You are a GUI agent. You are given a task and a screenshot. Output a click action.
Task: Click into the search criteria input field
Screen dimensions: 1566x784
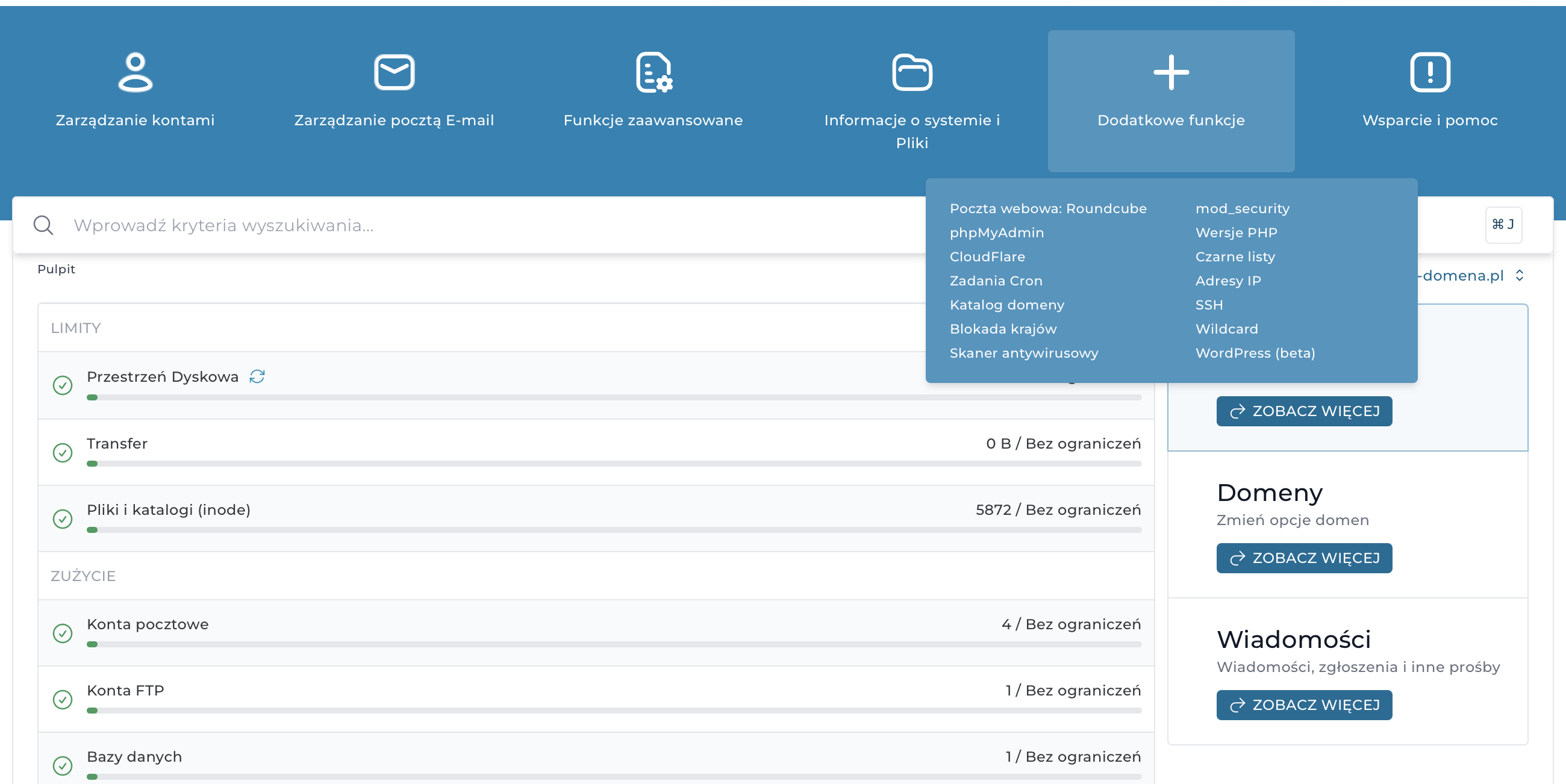pos(499,225)
